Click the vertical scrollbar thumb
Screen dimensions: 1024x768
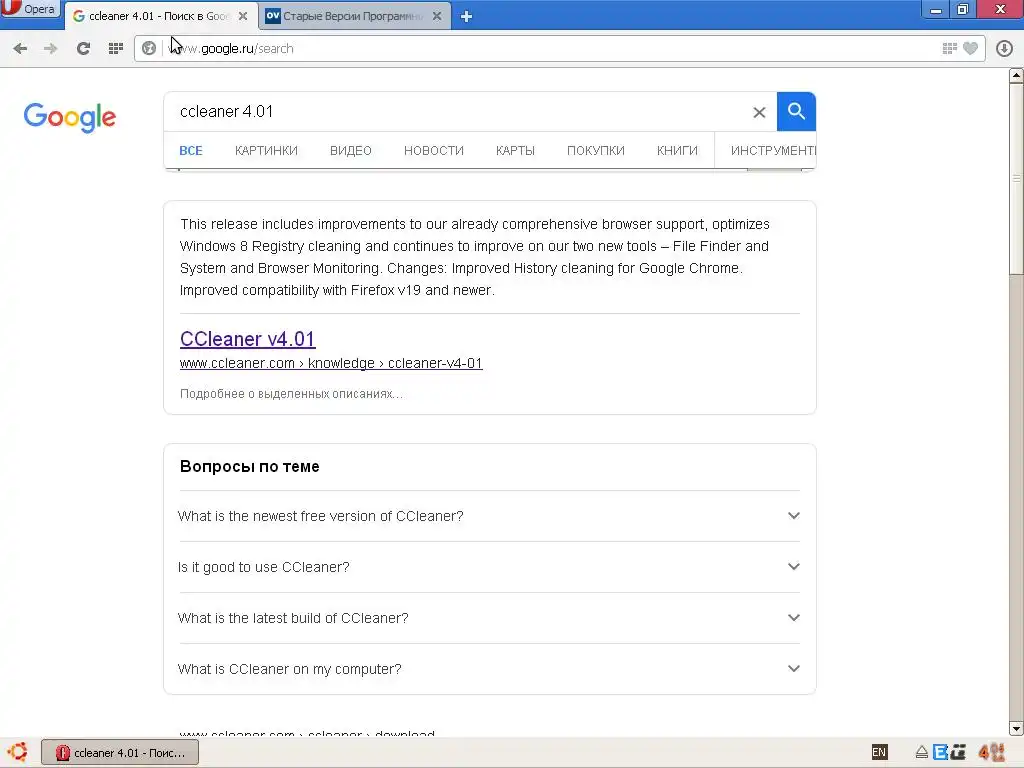coord(1016,178)
